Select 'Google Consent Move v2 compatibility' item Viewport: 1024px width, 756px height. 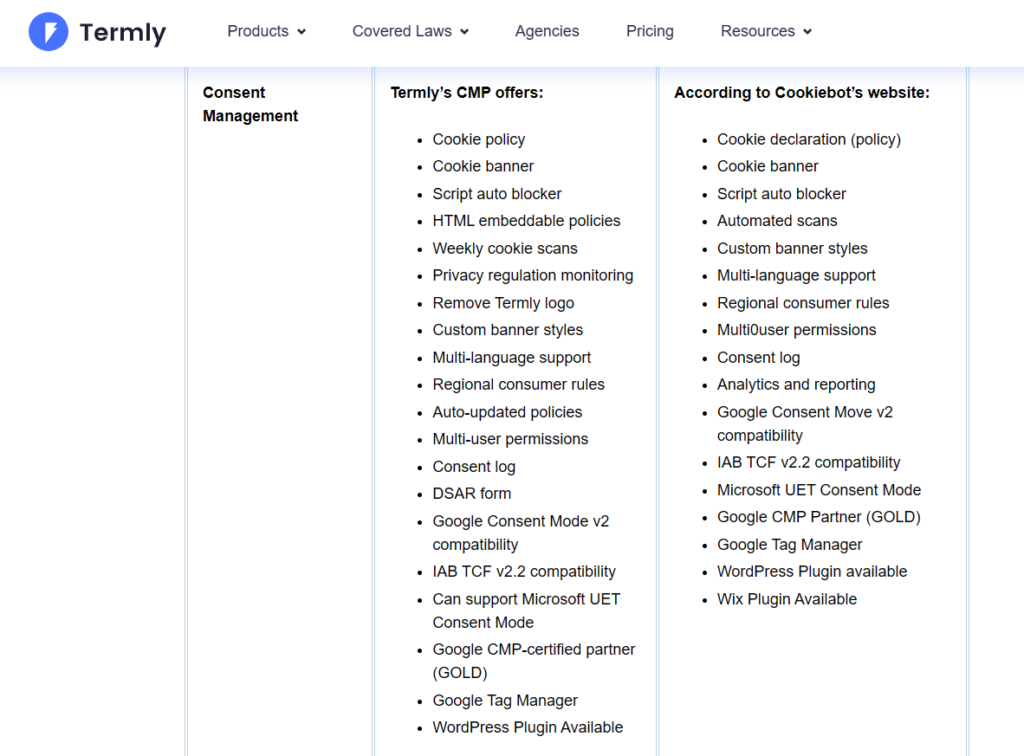click(x=805, y=424)
